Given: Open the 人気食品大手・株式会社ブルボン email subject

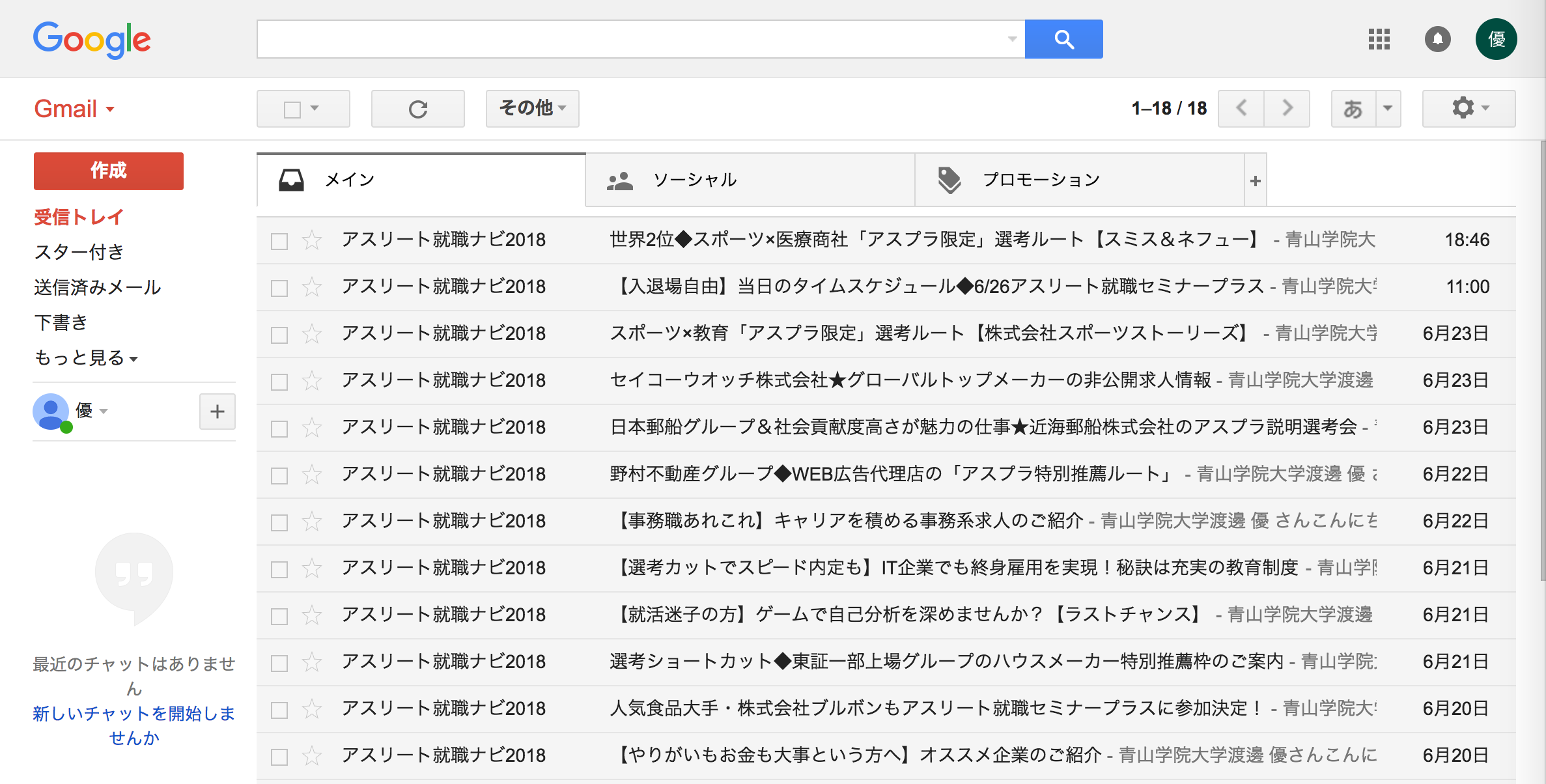Looking at the screenshot, I should click(x=938, y=708).
